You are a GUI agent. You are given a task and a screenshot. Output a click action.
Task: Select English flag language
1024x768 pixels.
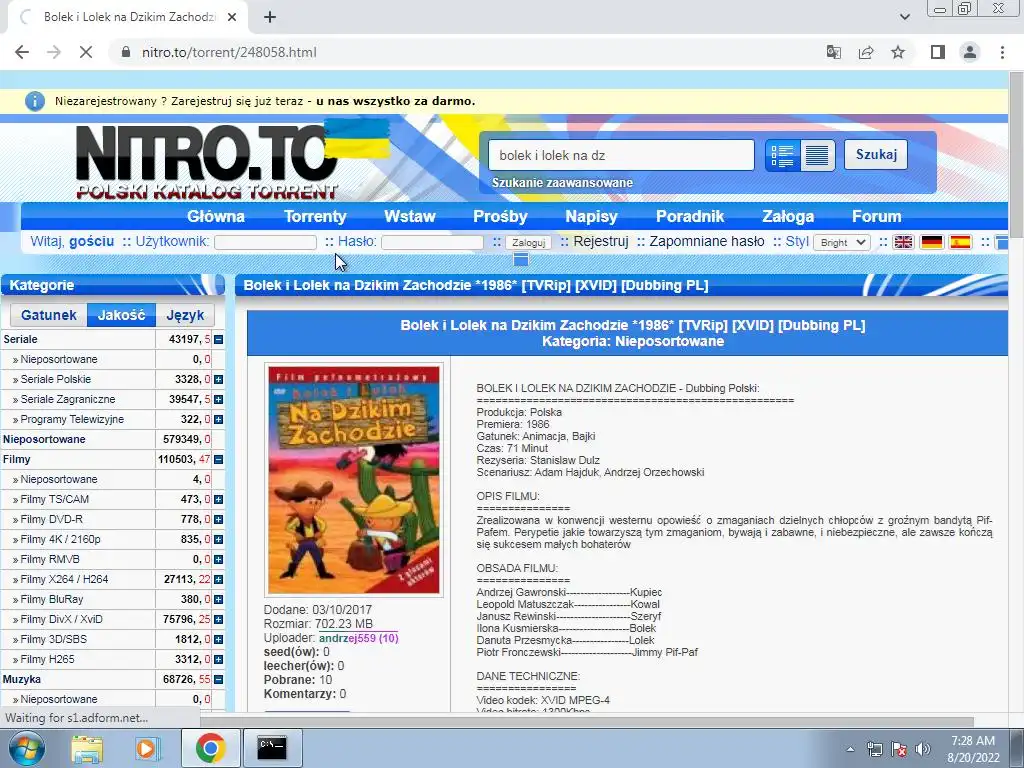click(x=903, y=242)
